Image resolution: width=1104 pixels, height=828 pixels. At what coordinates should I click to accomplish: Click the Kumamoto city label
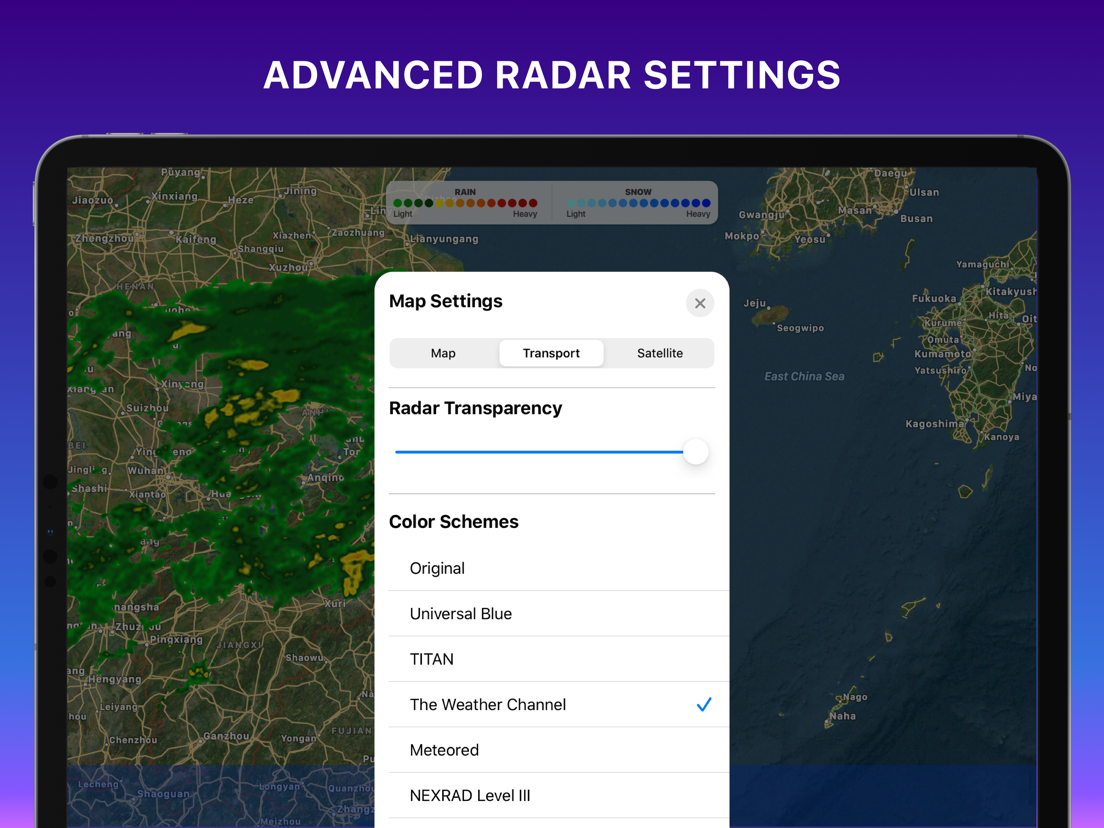[x=942, y=354]
